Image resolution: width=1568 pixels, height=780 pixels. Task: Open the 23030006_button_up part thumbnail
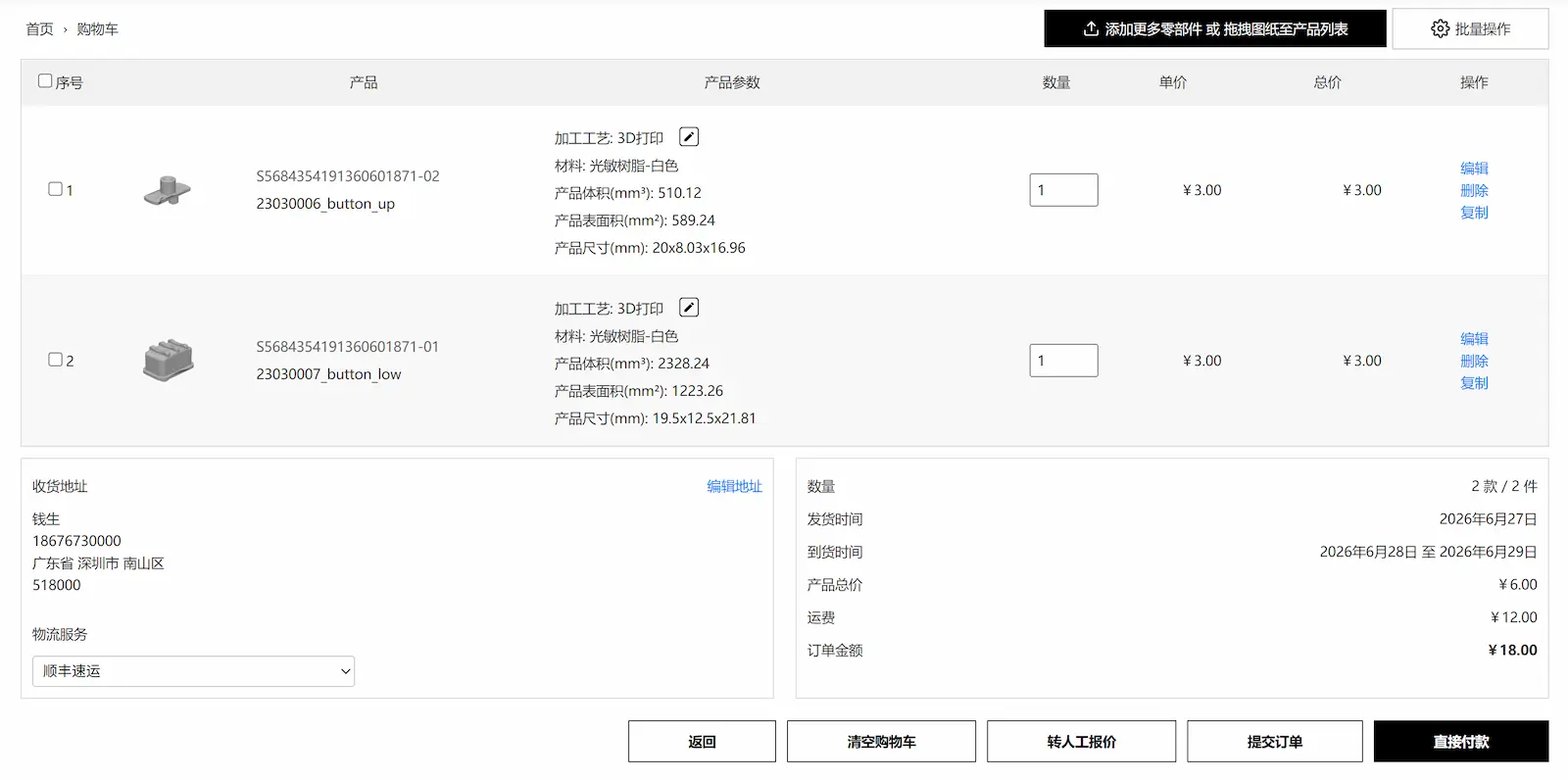coord(168,190)
